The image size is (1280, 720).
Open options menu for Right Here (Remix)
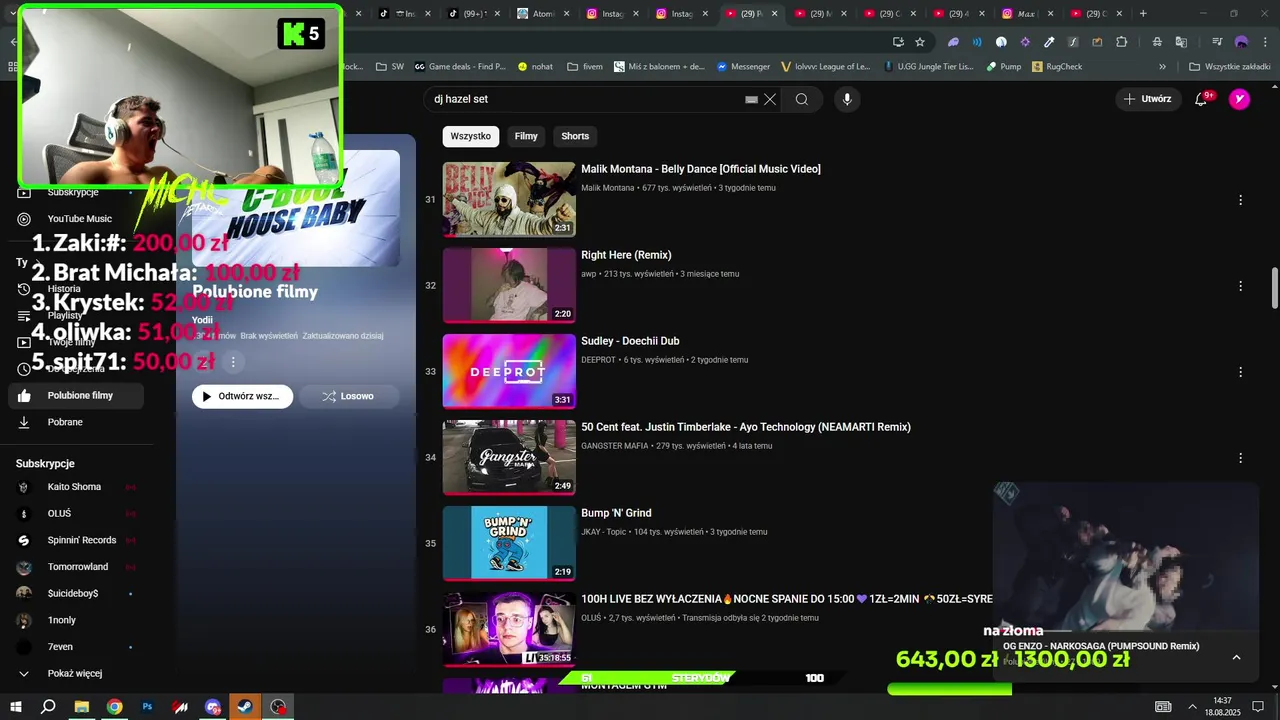[1240, 286]
